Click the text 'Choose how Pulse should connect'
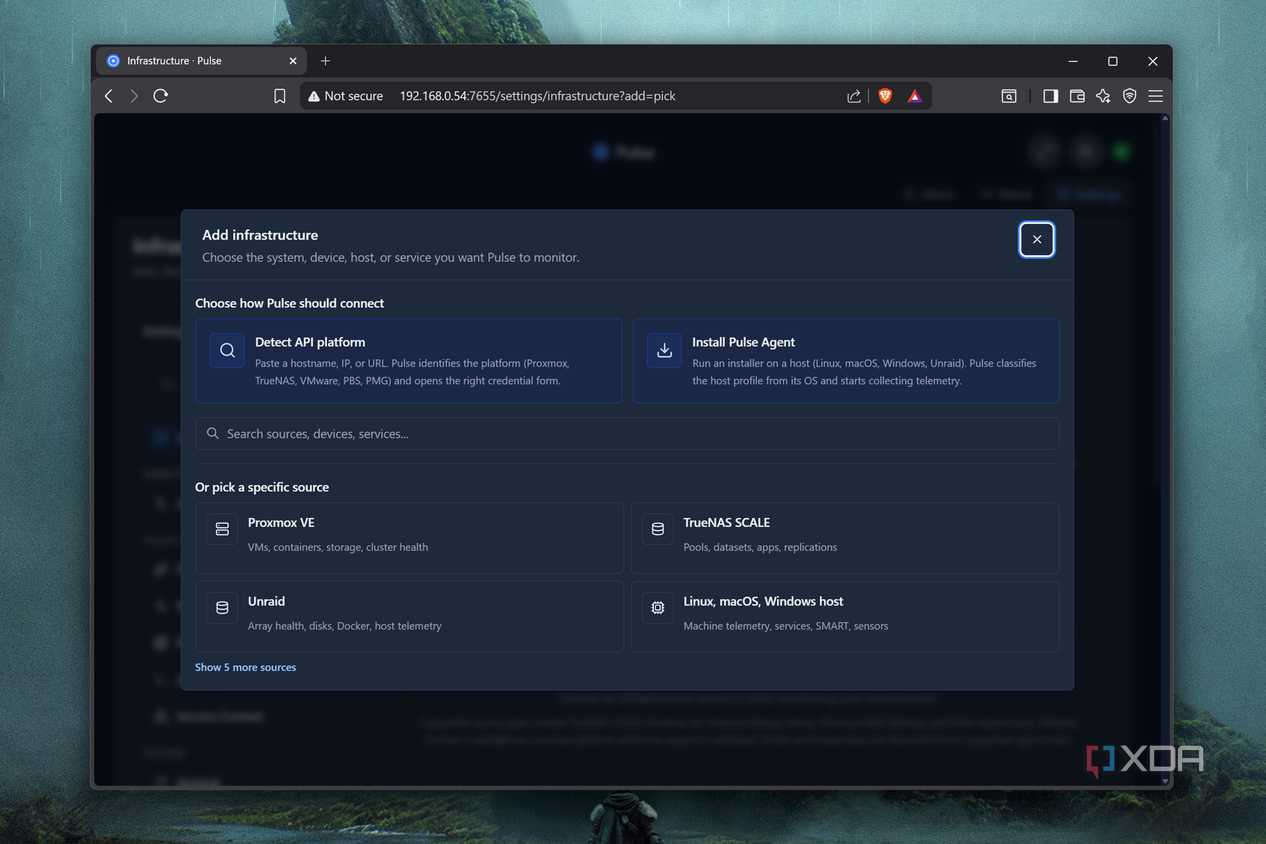 [x=289, y=303]
